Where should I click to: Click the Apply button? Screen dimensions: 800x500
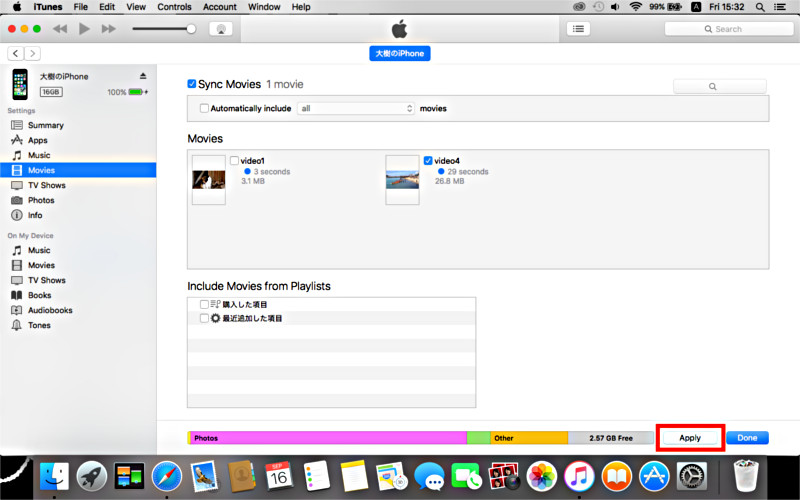(690, 438)
